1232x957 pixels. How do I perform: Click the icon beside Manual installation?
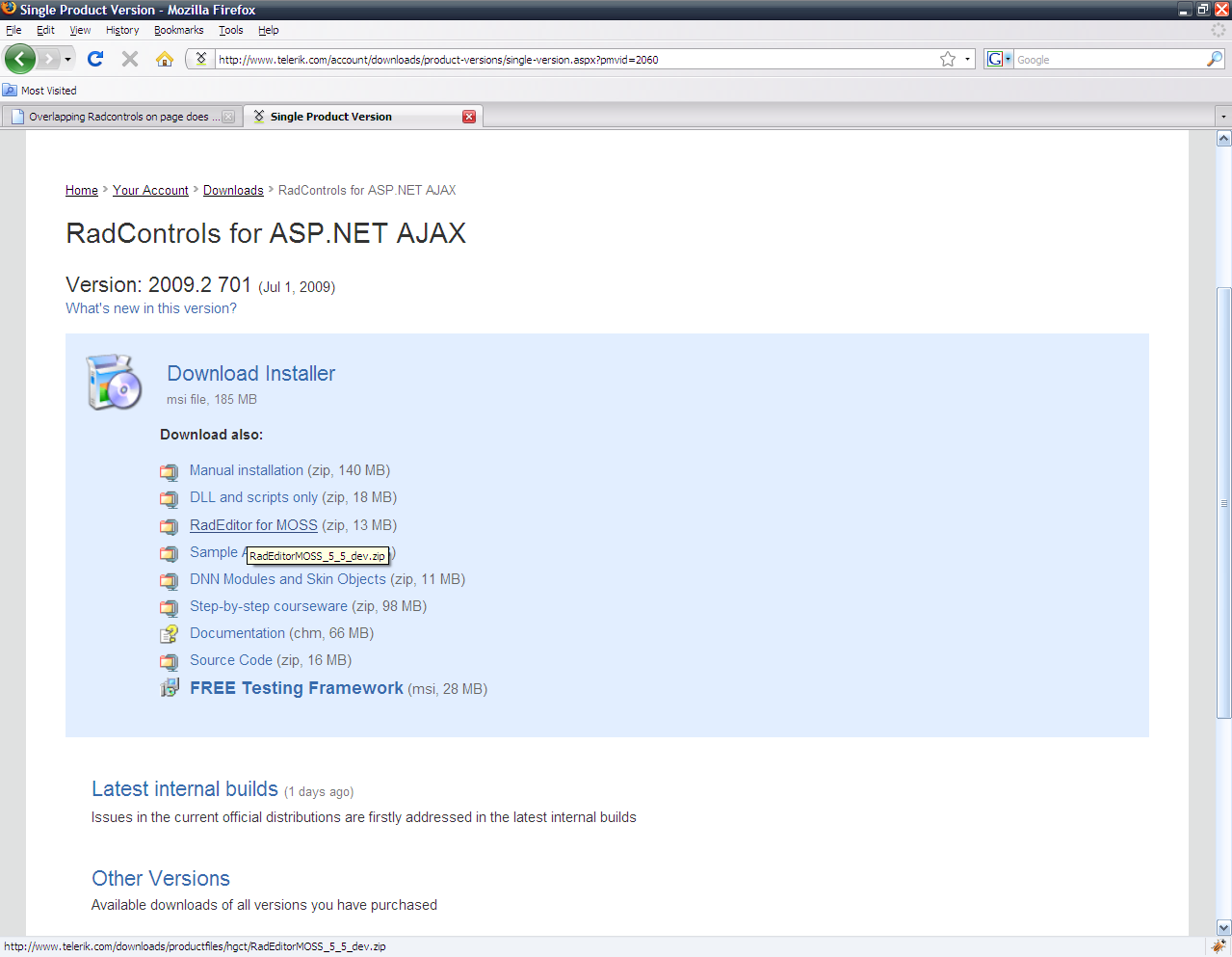coord(170,472)
